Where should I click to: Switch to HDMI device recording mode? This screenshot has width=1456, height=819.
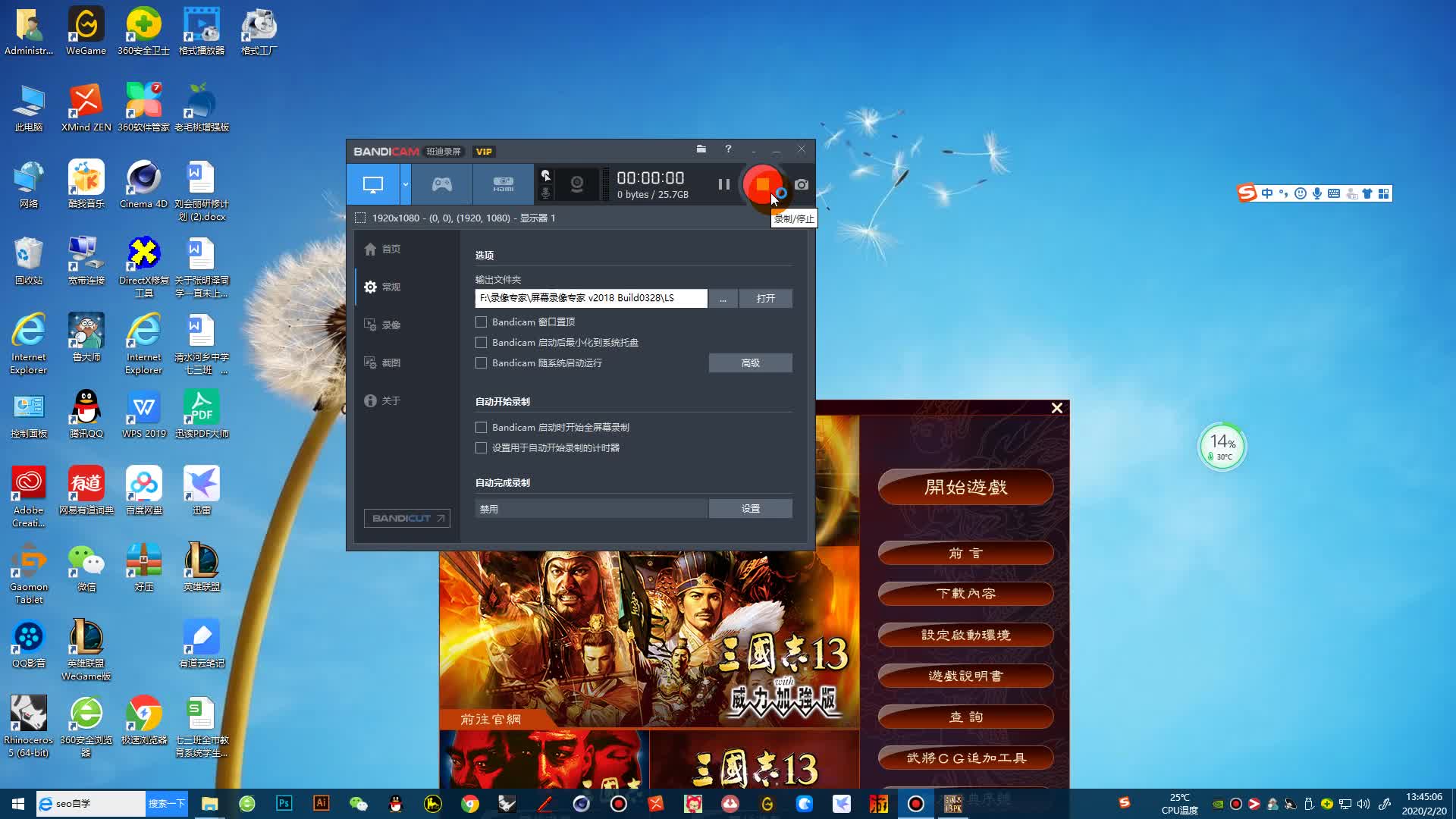(504, 184)
